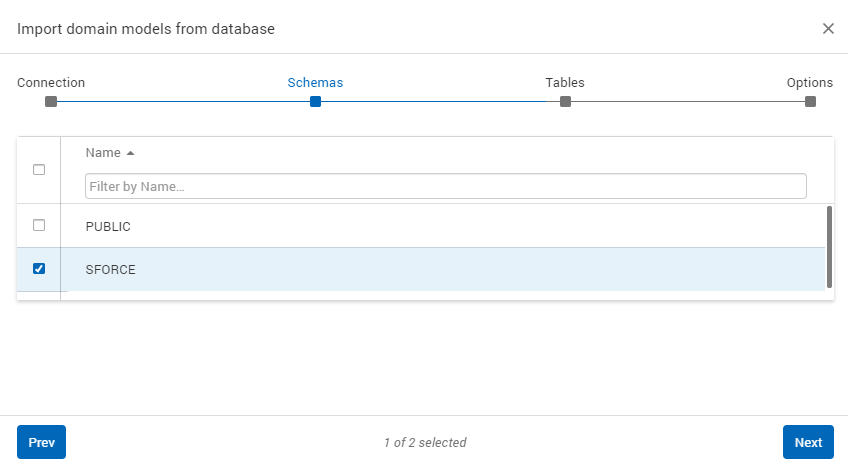This screenshot has width=848, height=467.
Task: Uncheck the SFORCE schema checkbox
Action: [x=39, y=269]
